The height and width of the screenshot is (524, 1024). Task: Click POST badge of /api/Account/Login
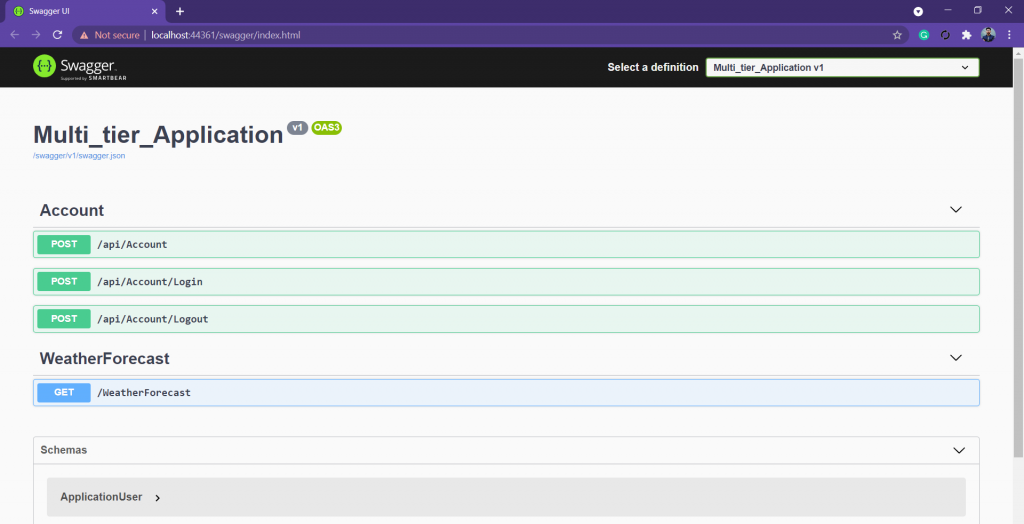coord(64,282)
